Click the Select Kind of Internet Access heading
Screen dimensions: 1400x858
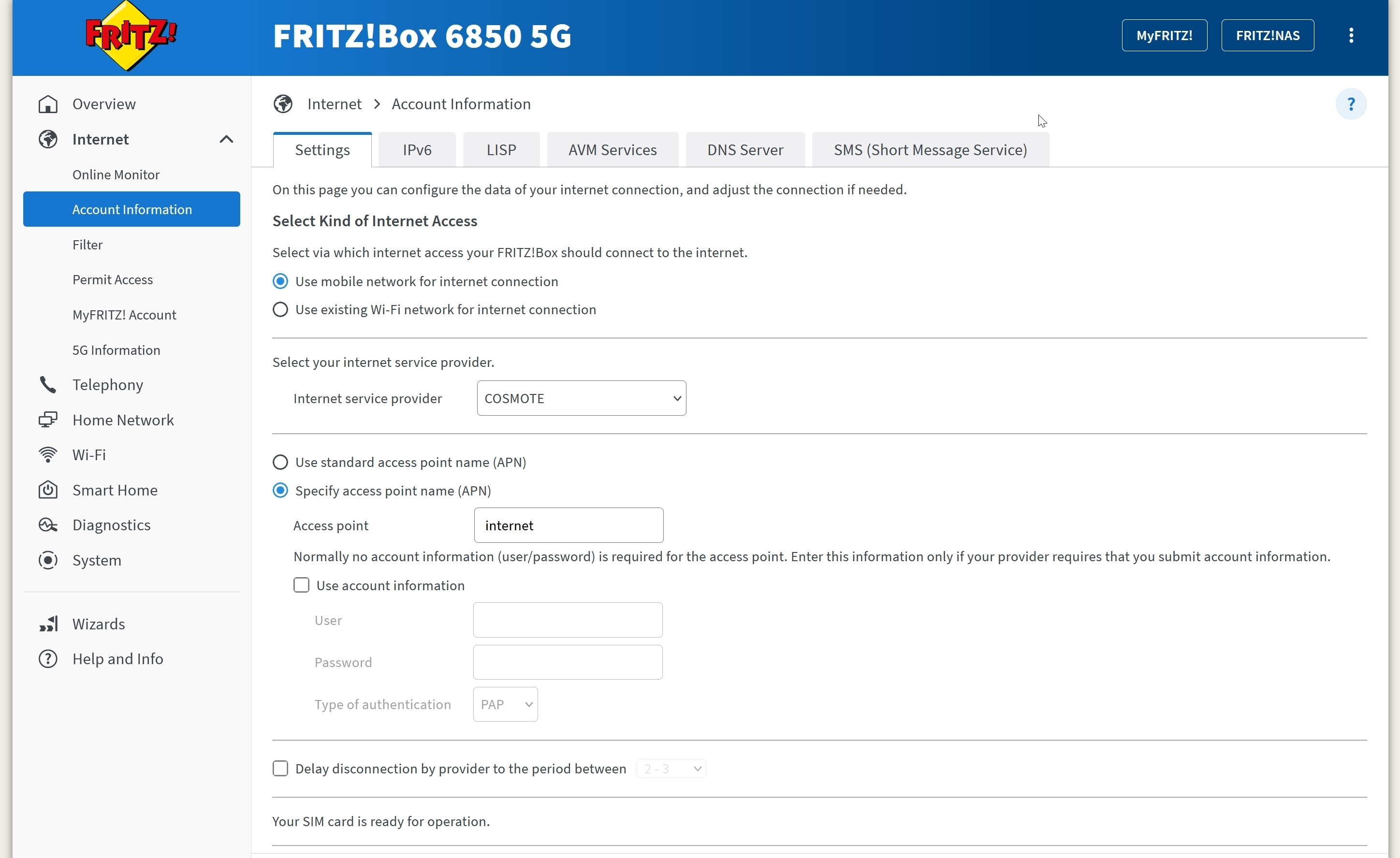pyautogui.click(x=375, y=221)
